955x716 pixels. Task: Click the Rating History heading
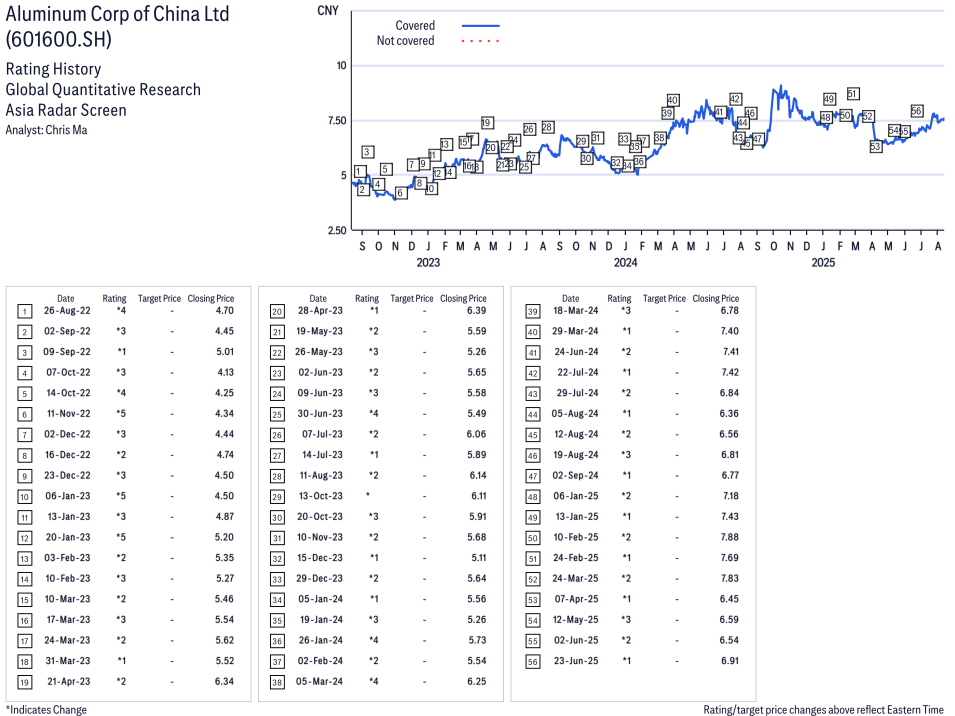[54, 69]
